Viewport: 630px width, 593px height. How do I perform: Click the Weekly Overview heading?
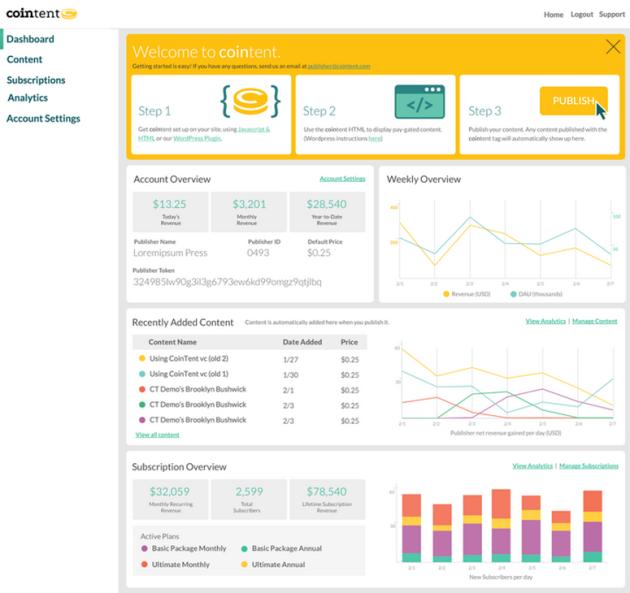pyautogui.click(x=423, y=179)
